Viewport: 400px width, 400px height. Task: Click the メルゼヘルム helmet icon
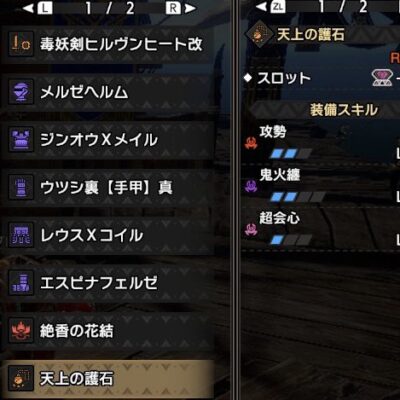(21, 92)
